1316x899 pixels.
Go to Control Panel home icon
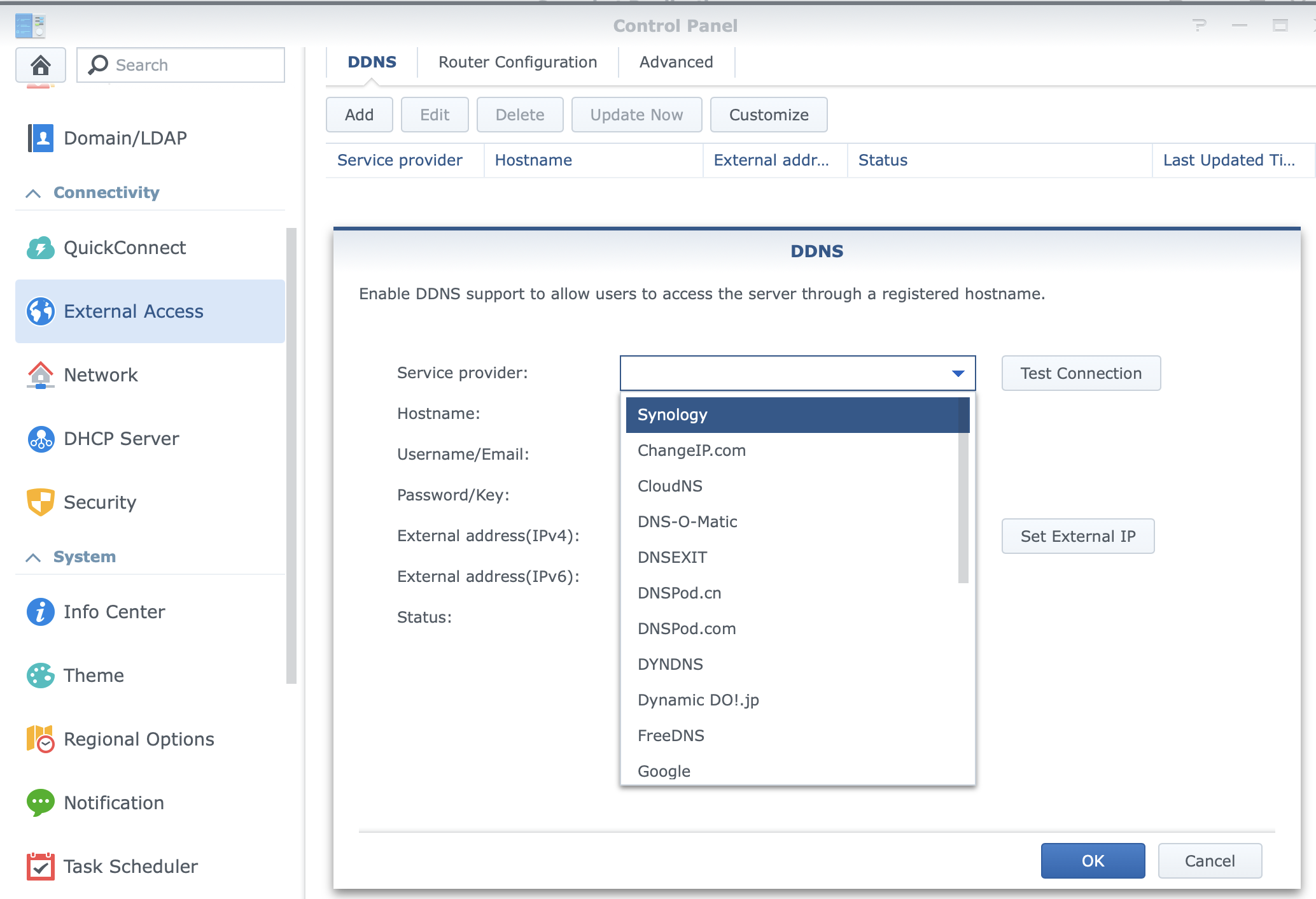(41, 65)
